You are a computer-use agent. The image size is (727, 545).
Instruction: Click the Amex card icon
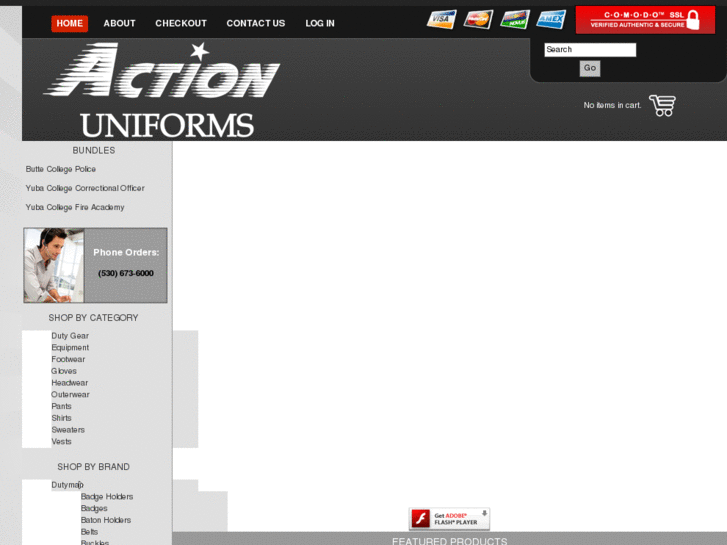click(551, 19)
